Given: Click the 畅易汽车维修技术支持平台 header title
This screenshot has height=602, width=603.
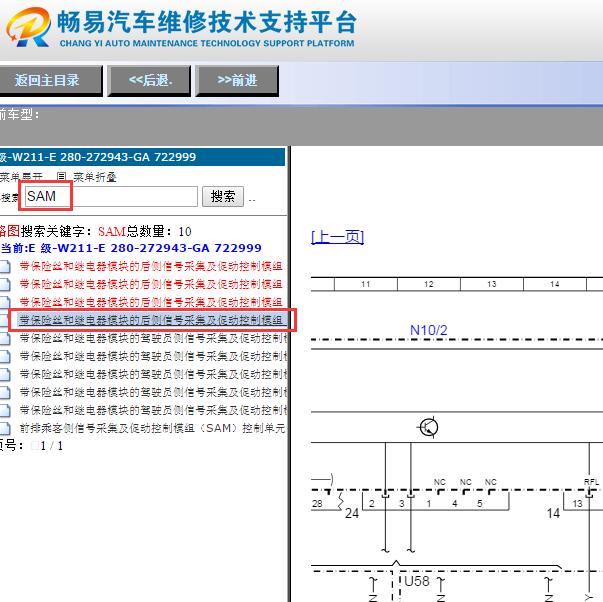Looking at the screenshot, I should 207,22.
